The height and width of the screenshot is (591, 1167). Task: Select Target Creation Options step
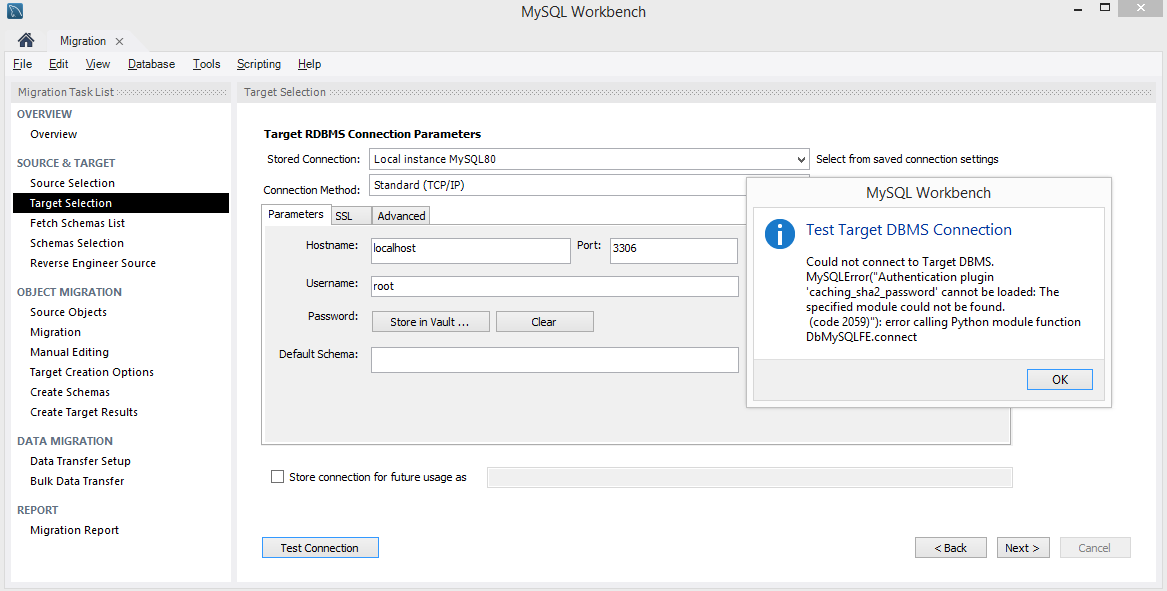click(x=92, y=372)
